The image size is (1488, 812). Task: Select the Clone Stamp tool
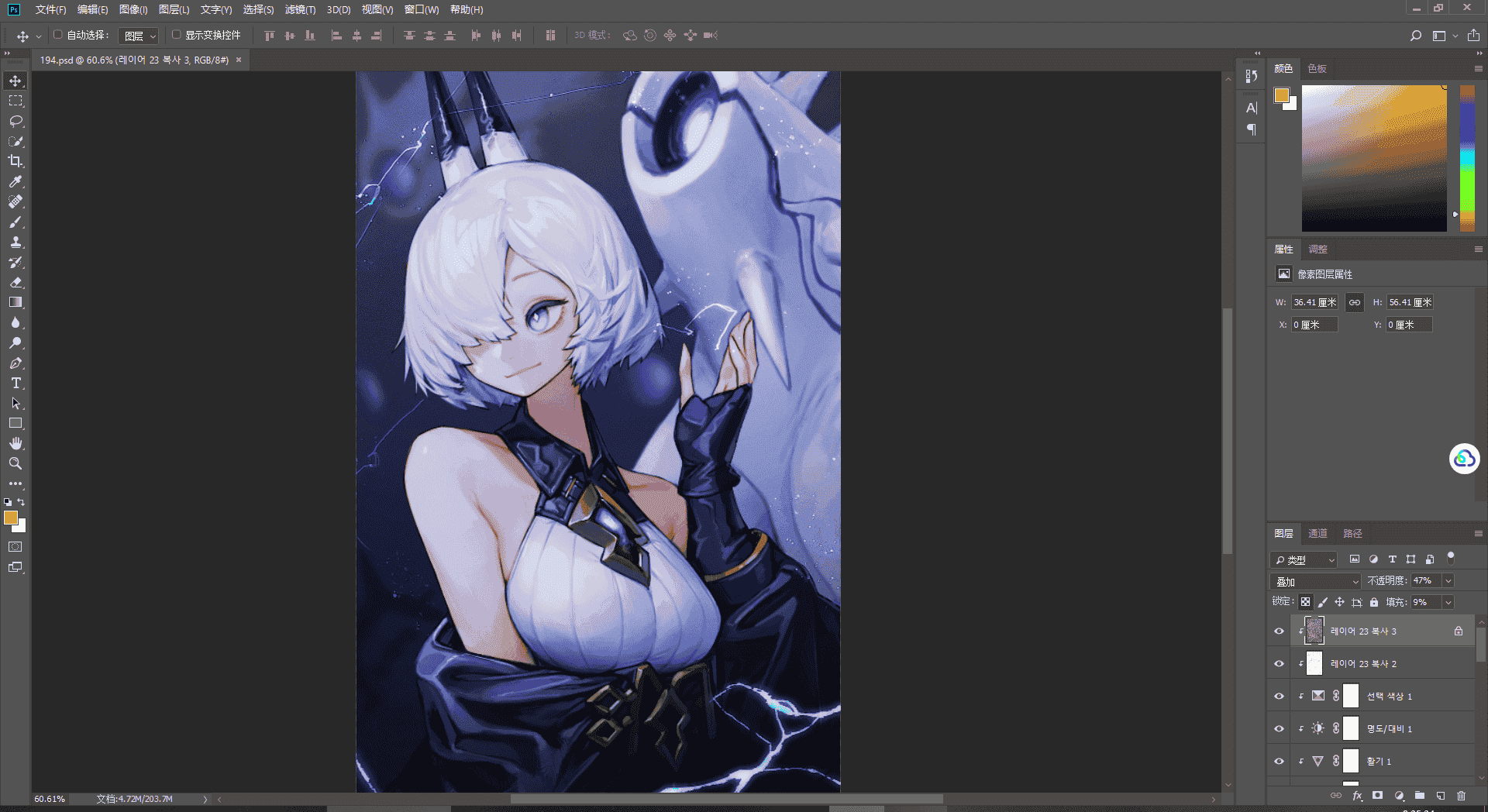[x=15, y=242]
